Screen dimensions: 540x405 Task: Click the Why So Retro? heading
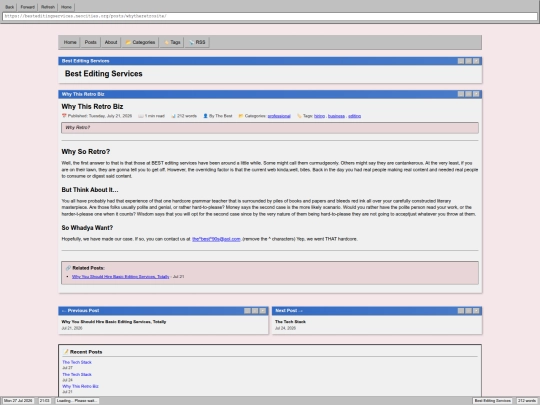(x=86, y=152)
